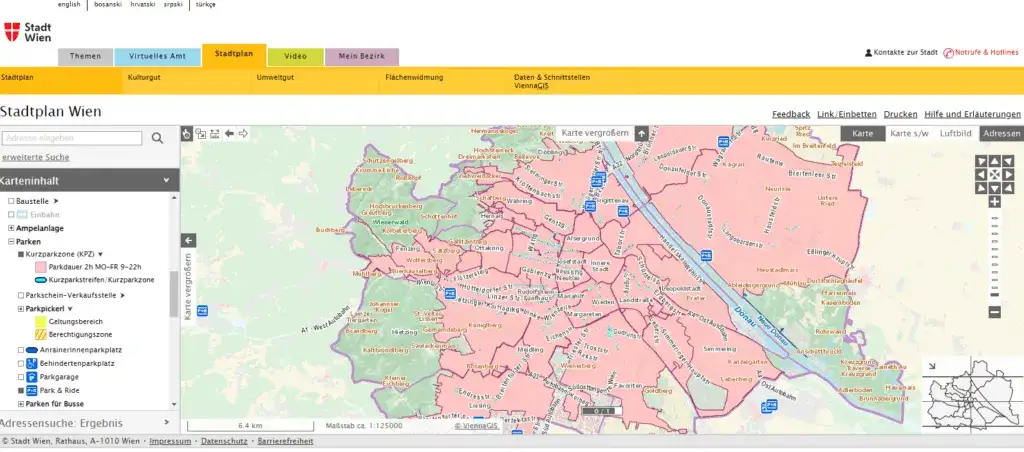Select the zoom rectangle tool
1024x452 pixels.
coord(200,134)
